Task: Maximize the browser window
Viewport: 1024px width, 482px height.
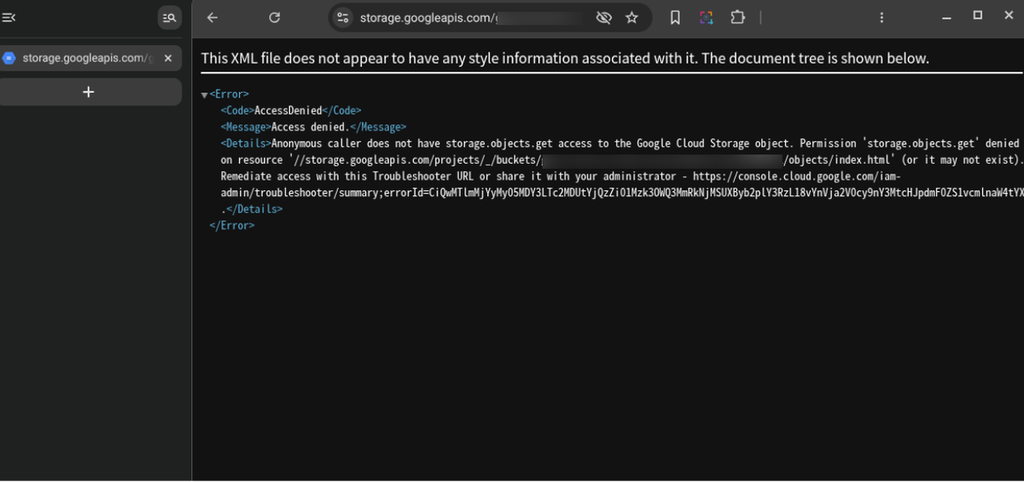Action: tap(978, 16)
